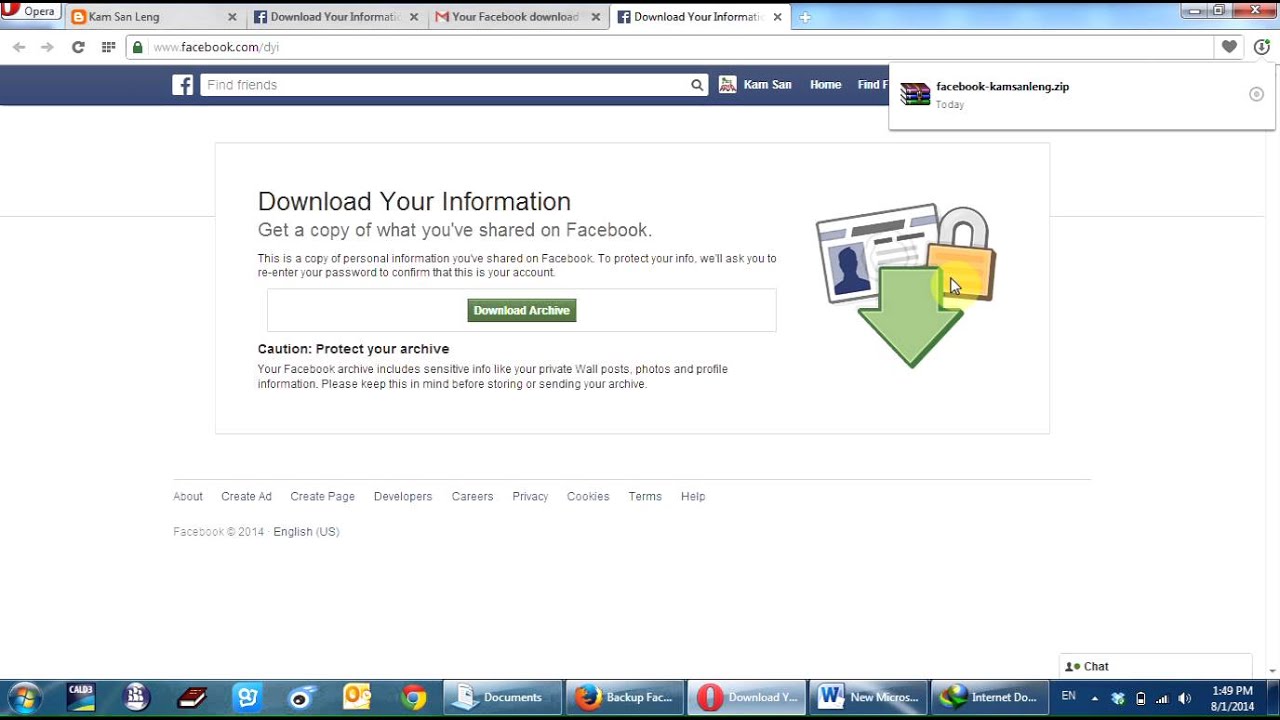Open Kam San profile link

pyautogui.click(x=767, y=85)
